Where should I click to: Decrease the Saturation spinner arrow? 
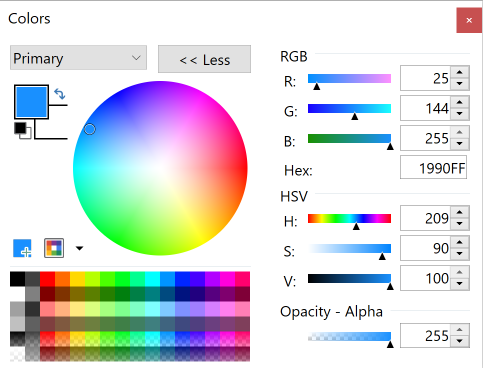point(460,254)
